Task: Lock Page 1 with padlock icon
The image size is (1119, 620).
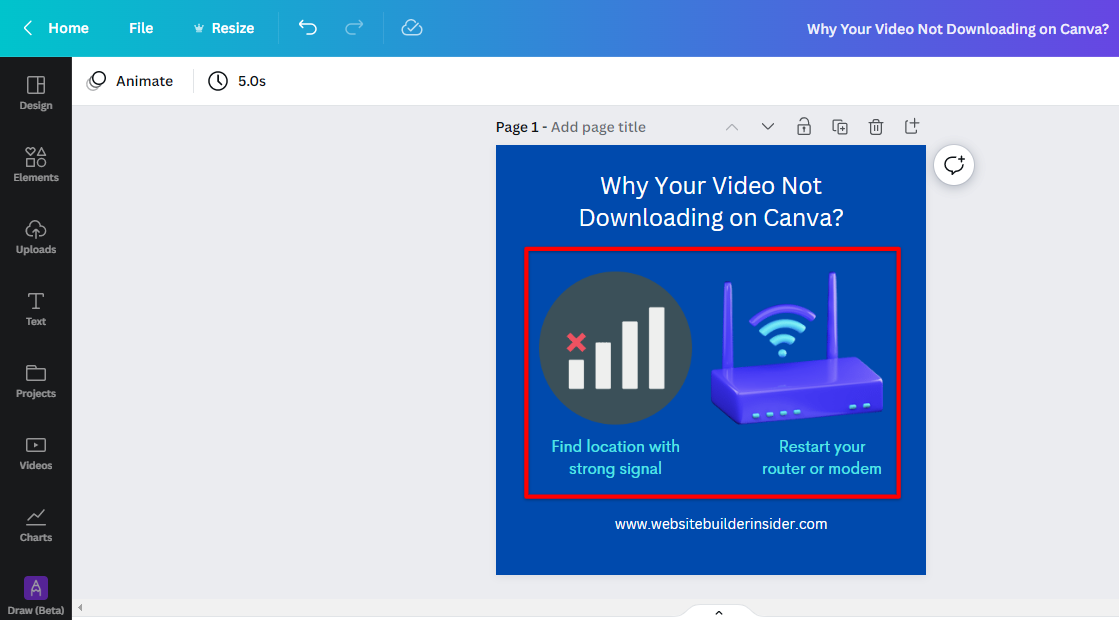Action: 803,127
